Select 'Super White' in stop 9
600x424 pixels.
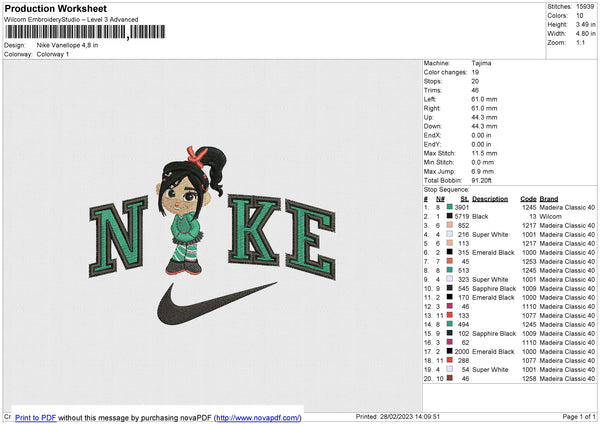coord(490,279)
